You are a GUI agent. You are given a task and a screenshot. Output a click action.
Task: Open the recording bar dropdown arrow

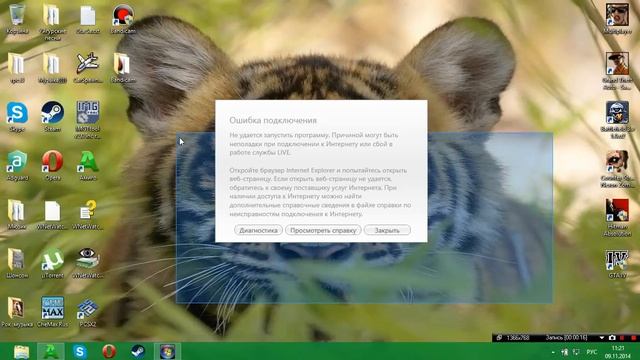point(602,338)
